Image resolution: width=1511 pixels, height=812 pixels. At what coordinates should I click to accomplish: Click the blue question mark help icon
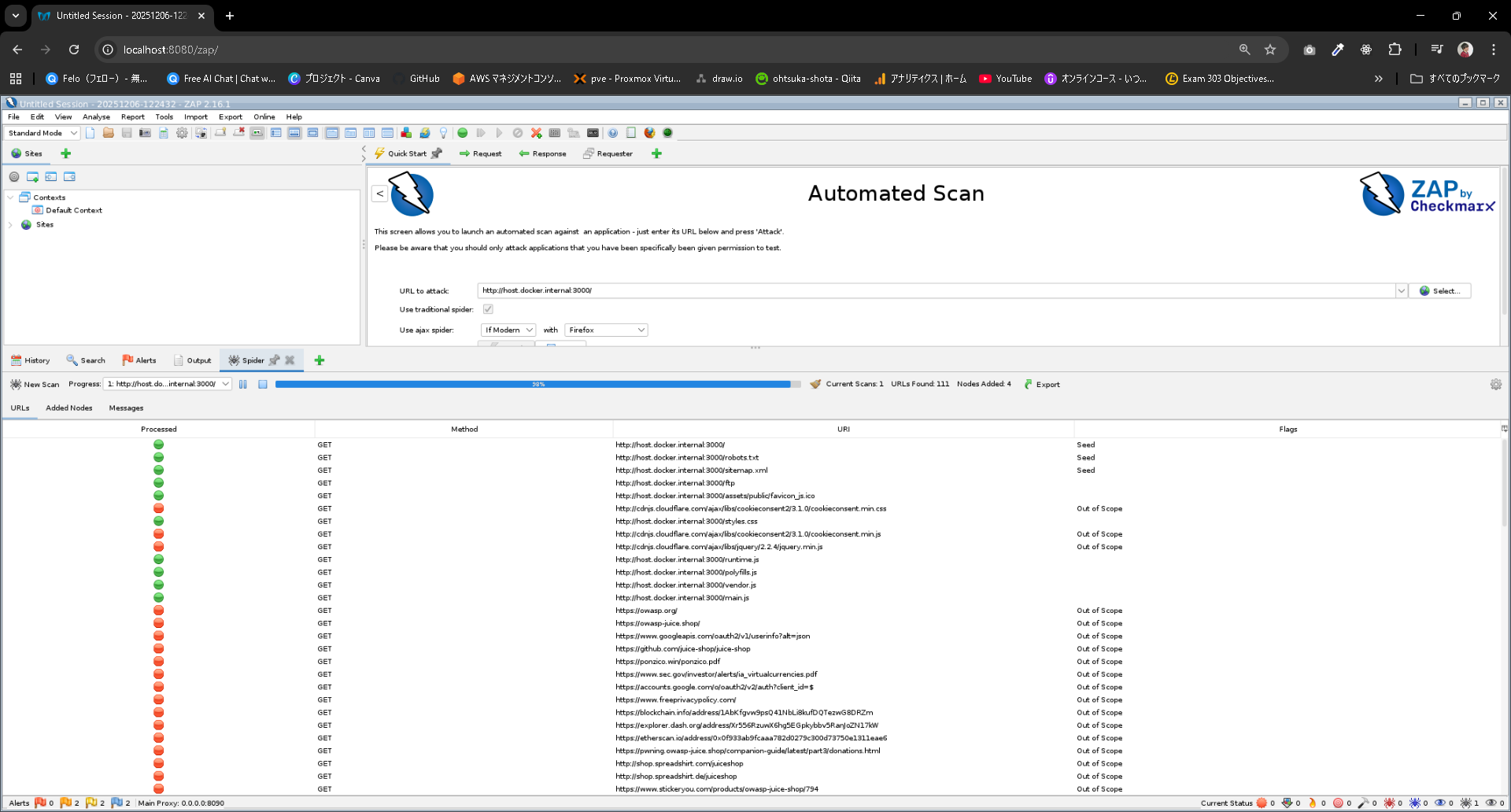(x=612, y=133)
